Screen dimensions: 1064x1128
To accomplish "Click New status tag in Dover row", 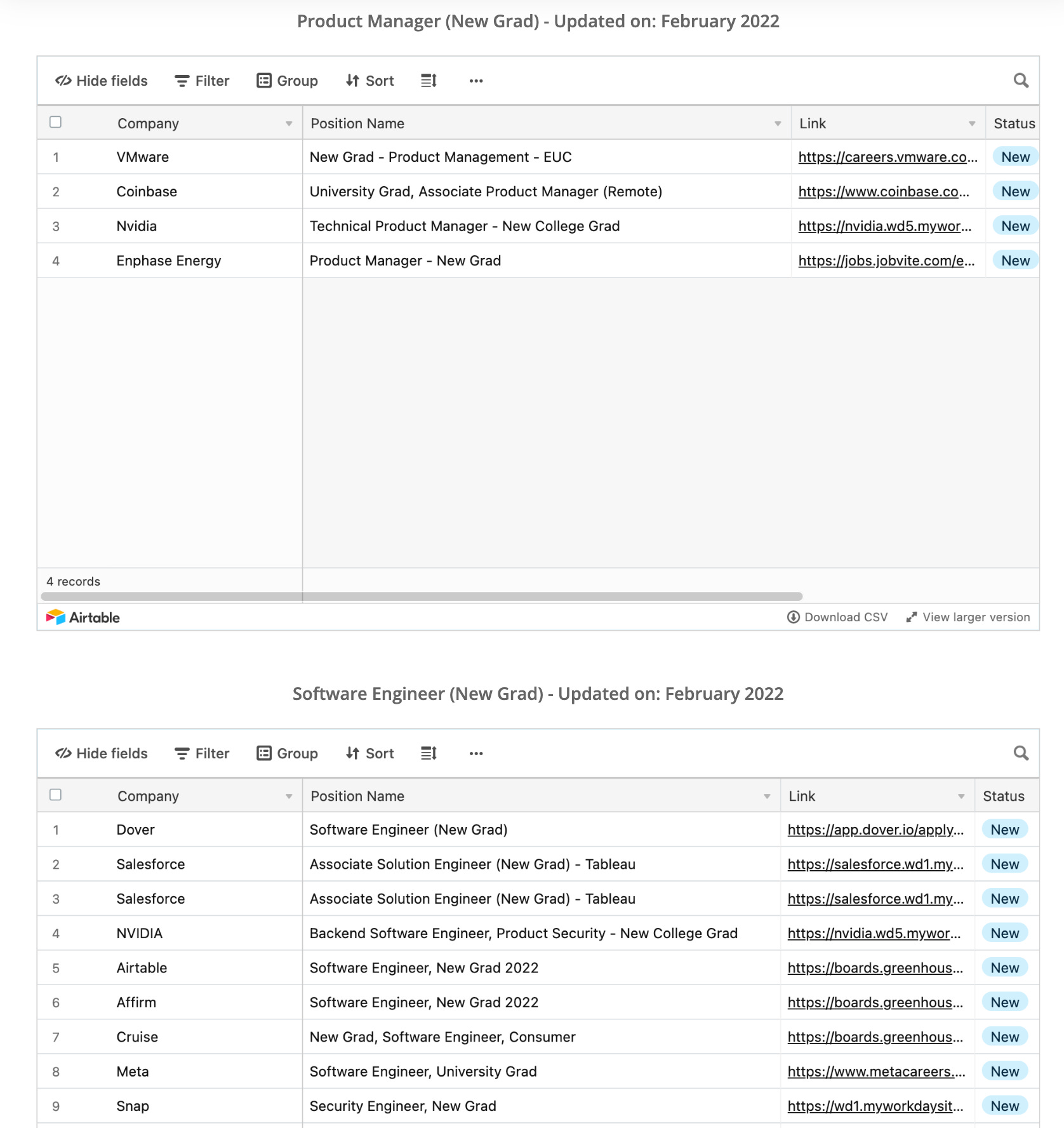I will click(x=1004, y=829).
